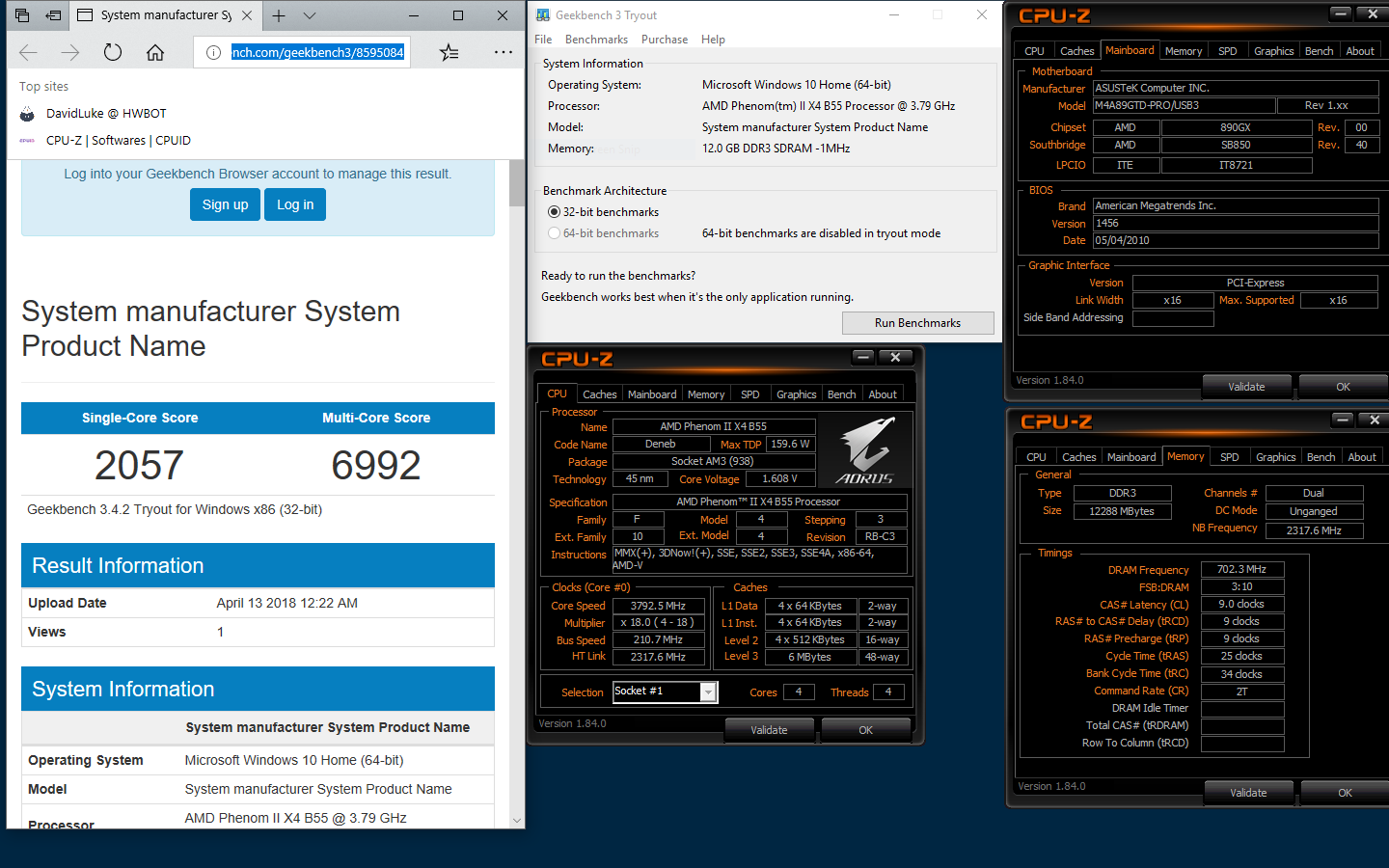Show the tab preview chevron
Image resolution: width=1389 pixels, height=868 pixels.
point(310,15)
